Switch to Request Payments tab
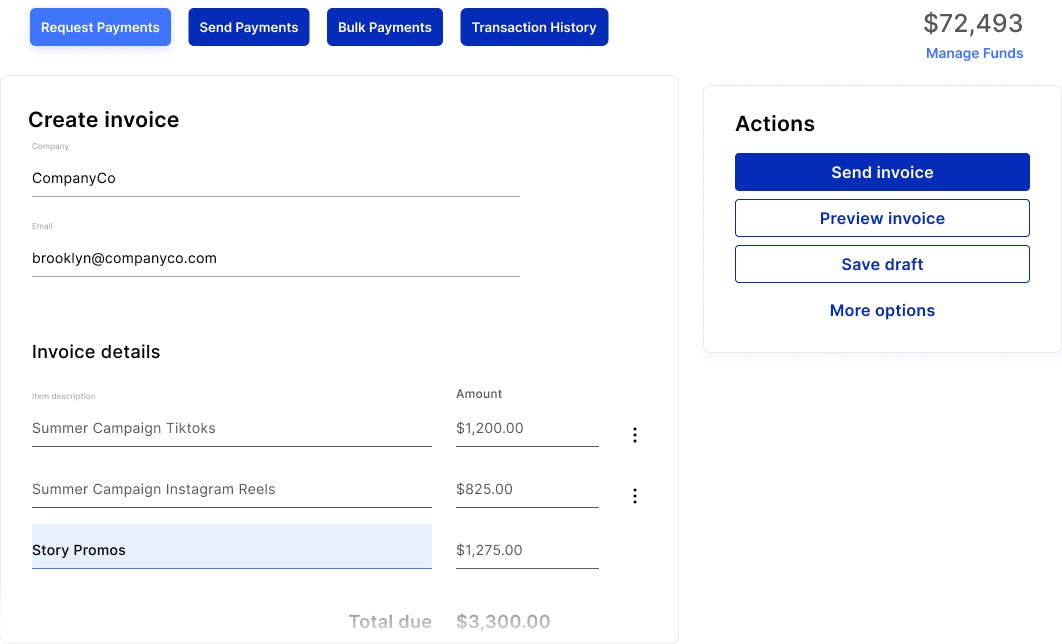Image resolution: width=1062 pixels, height=644 pixels. pyautogui.click(x=100, y=27)
